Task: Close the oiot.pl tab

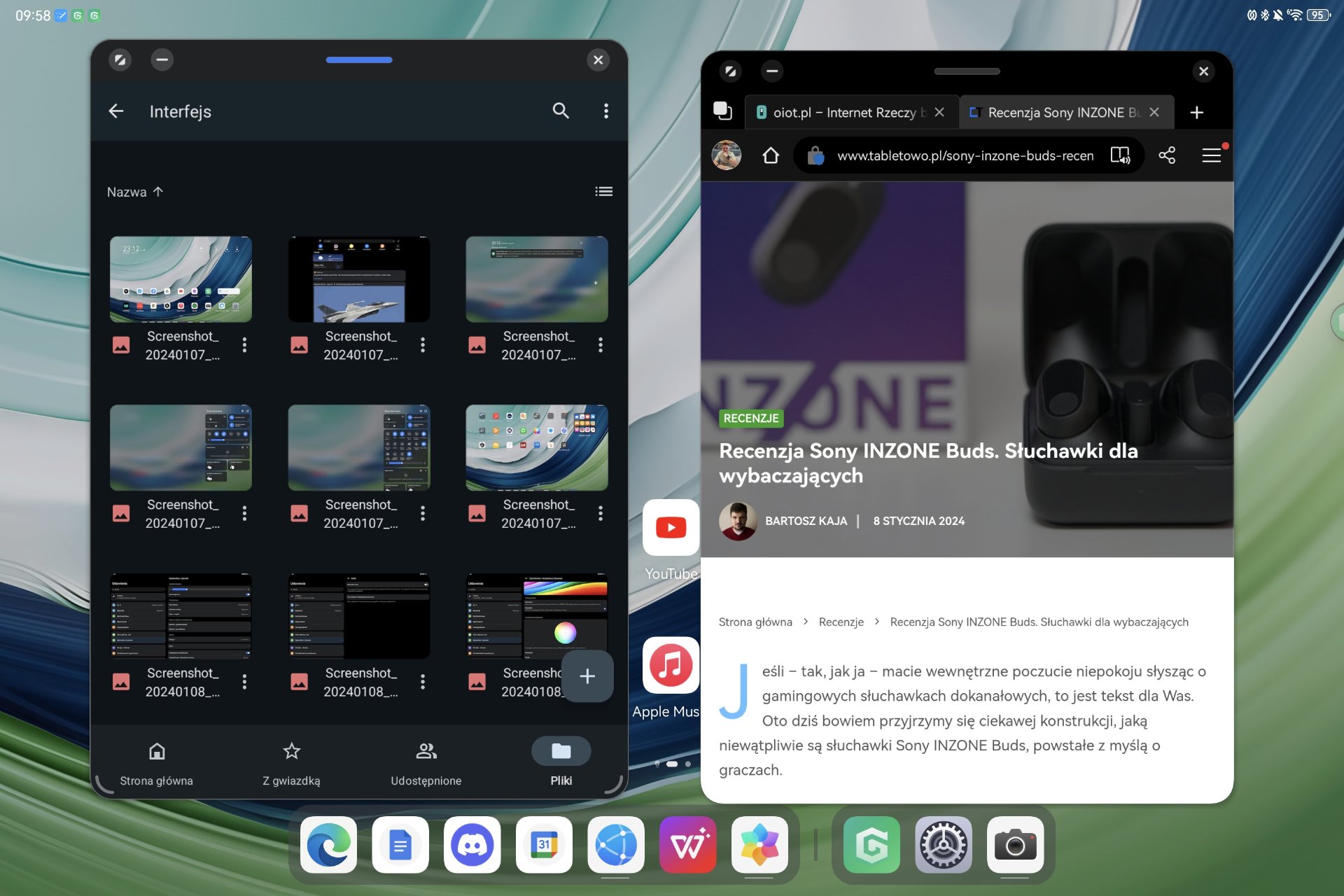Action: 939,112
